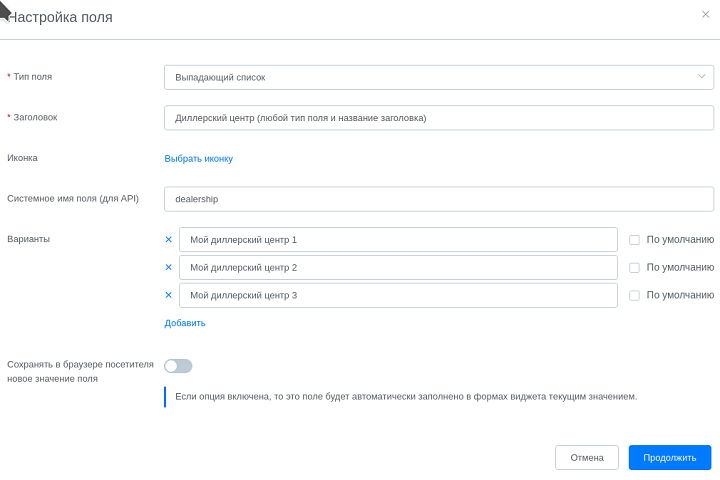This screenshot has width=720, height=480.
Task: Edit 'Мой диллерский центр 3' variant text
Action: point(398,295)
